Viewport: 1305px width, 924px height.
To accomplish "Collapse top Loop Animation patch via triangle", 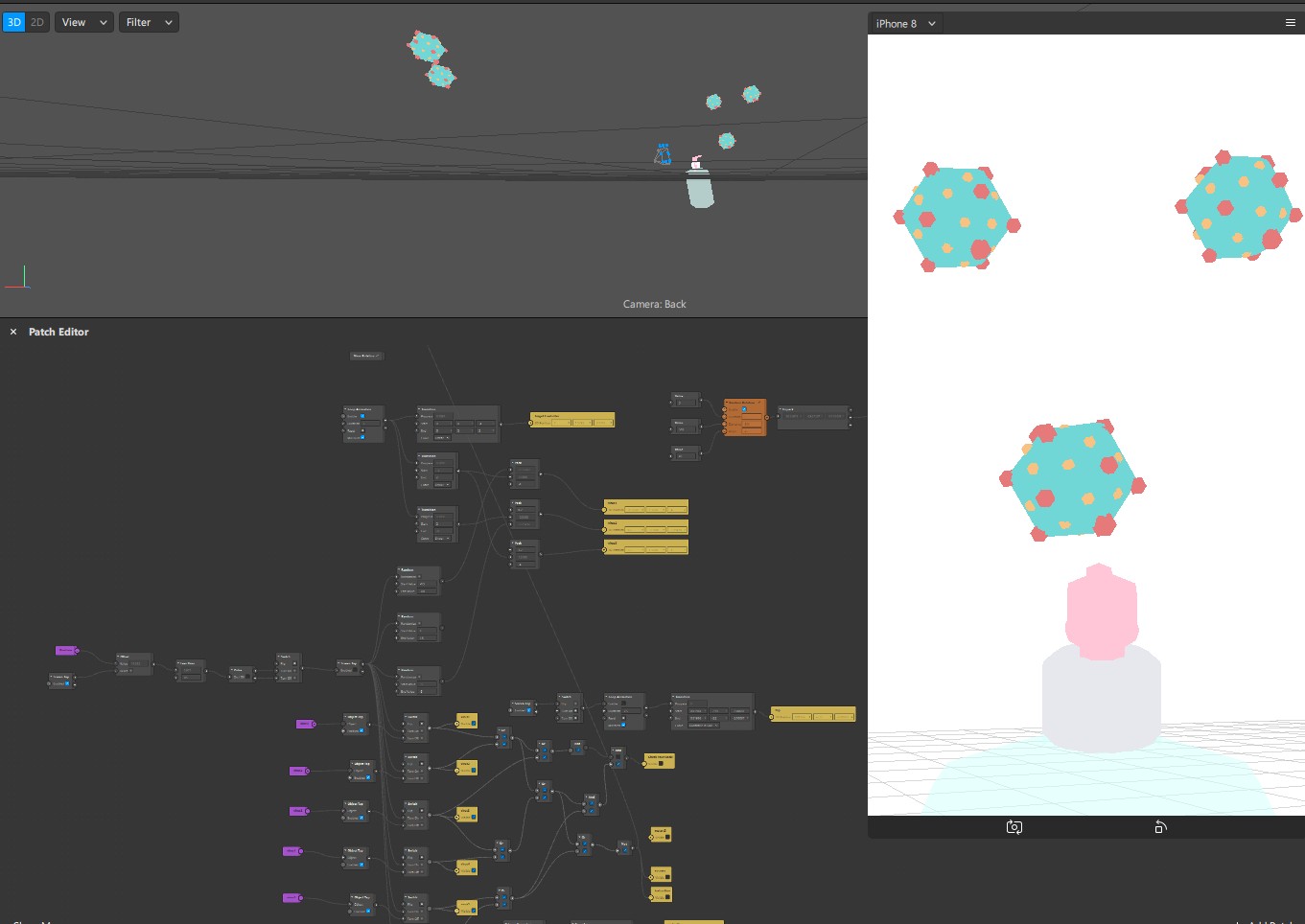I will pyautogui.click(x=345, y=409).
